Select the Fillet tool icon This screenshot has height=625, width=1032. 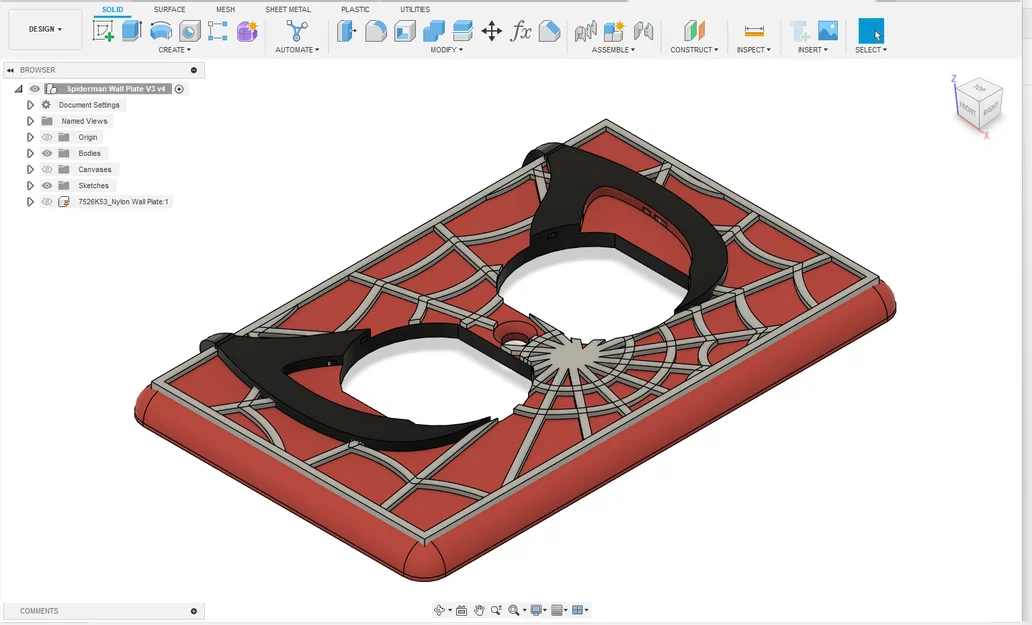click(375, 30)
